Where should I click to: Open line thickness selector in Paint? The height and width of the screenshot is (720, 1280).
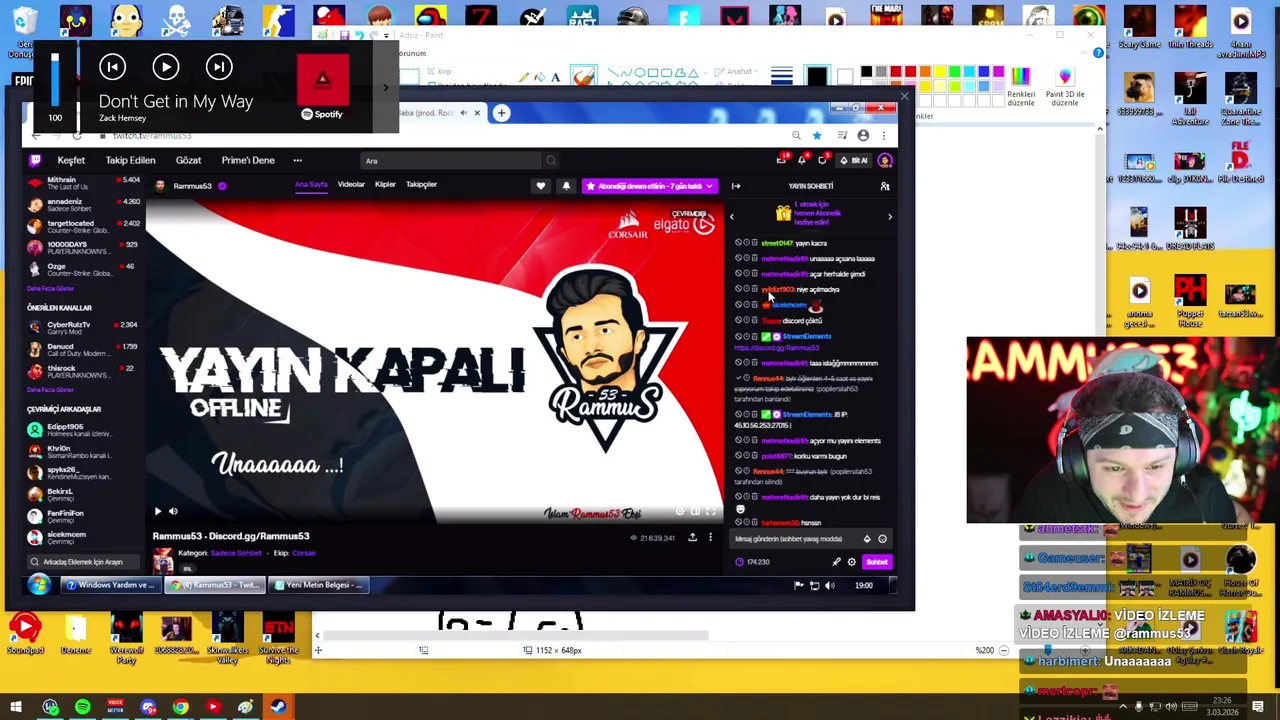tap(781, 77)
